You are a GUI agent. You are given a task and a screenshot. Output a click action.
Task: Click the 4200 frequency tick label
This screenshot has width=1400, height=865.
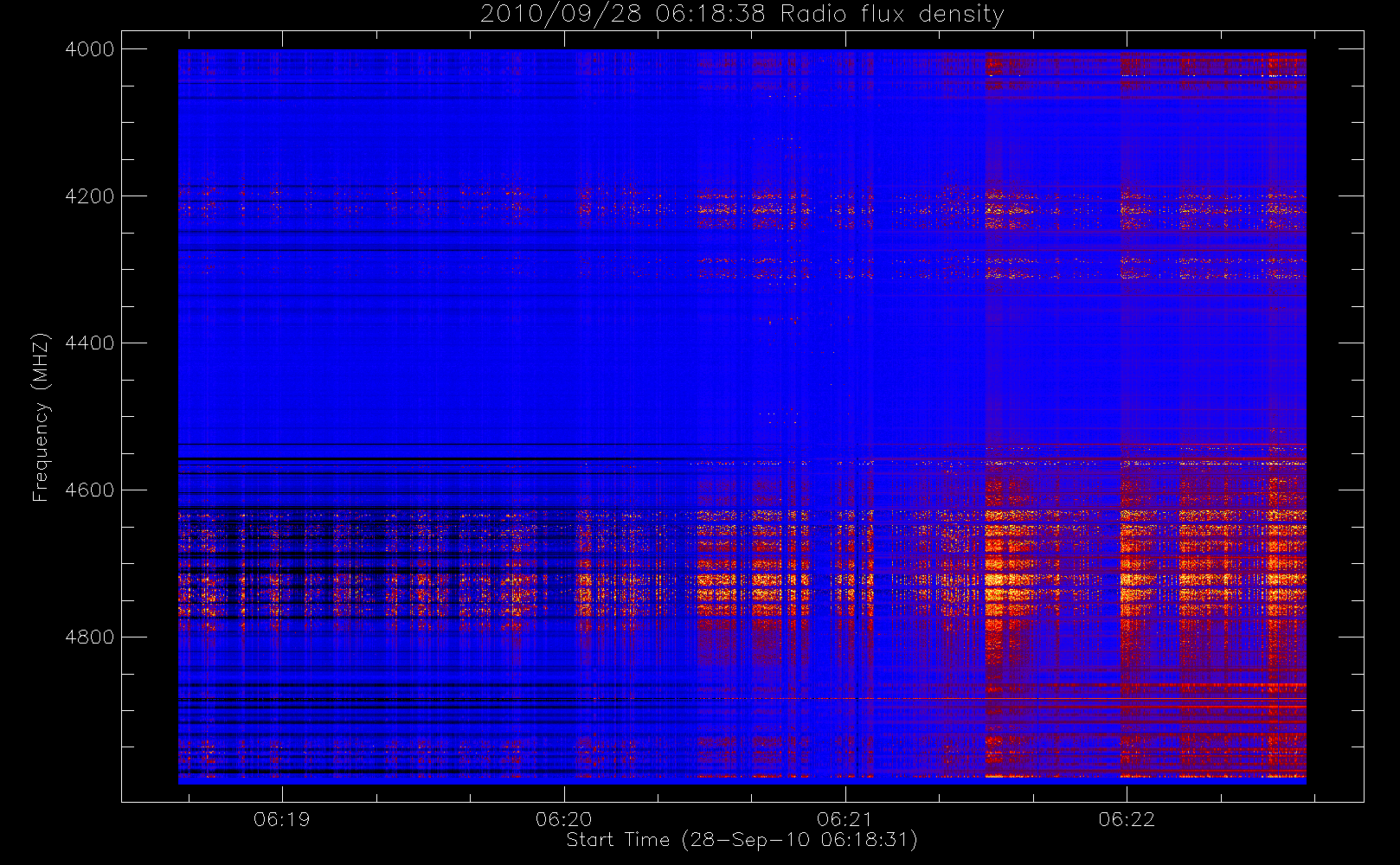[x=89, y=196]
